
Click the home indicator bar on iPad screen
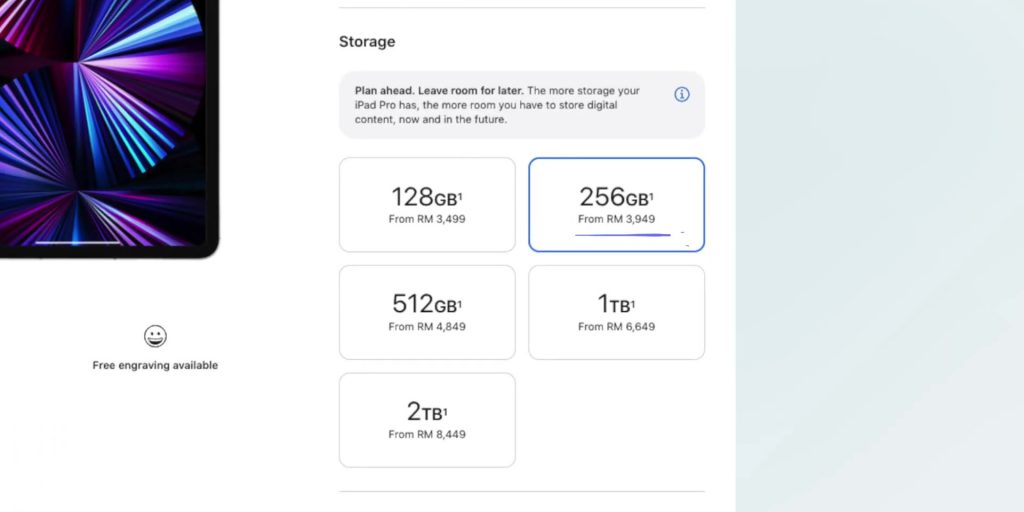coord(77,243)
